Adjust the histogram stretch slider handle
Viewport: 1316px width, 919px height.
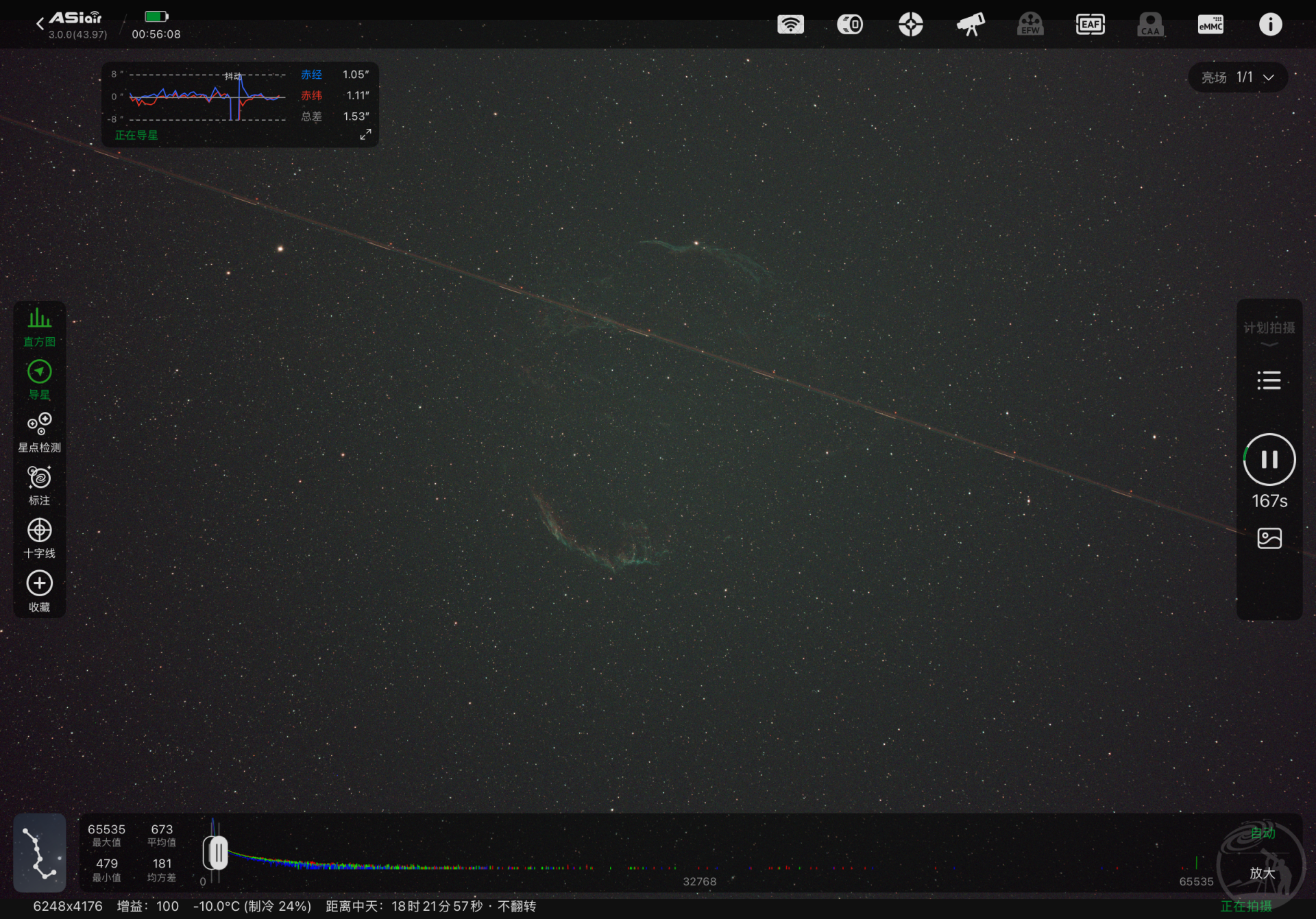(x=217, y=853)
